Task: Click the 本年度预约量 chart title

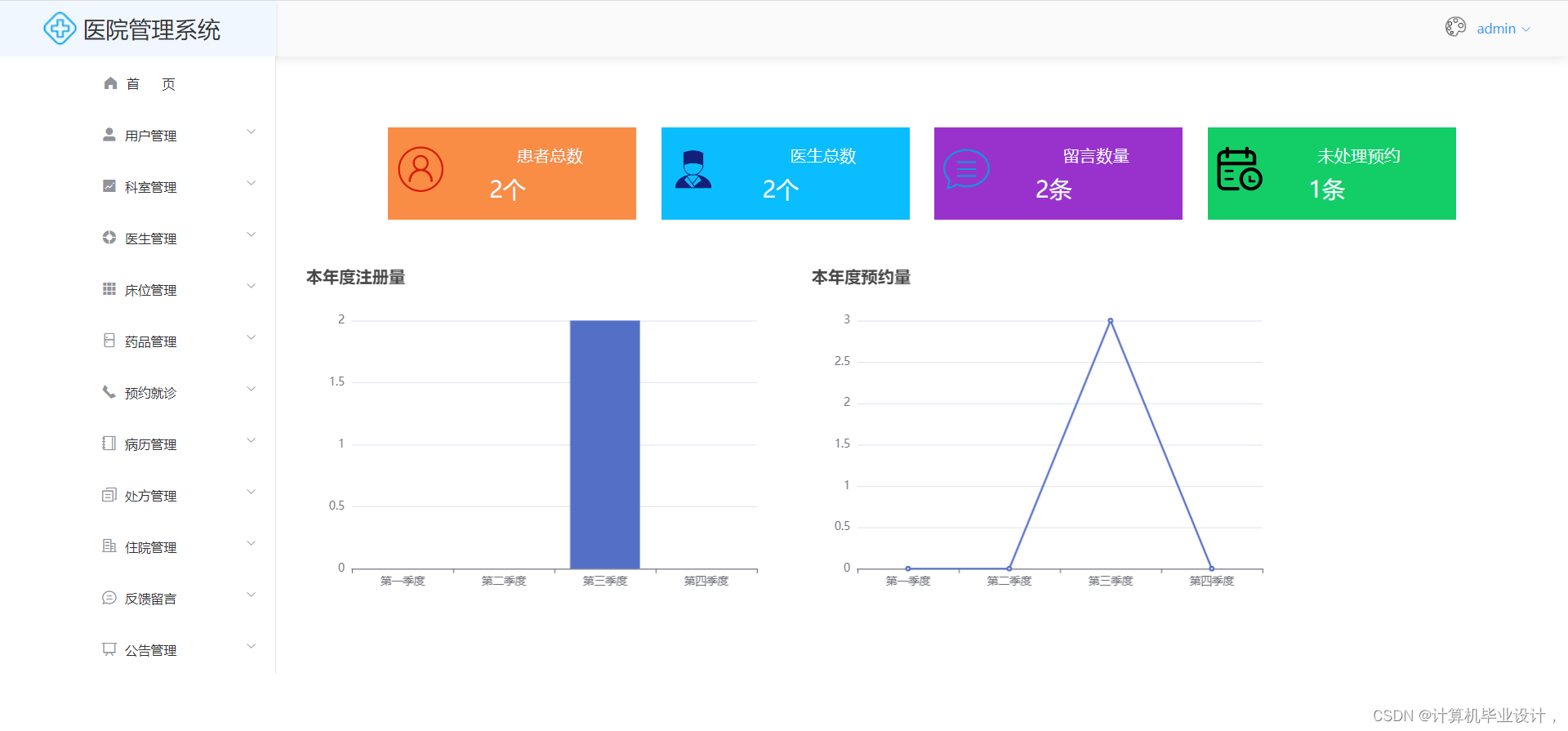Action: pyautogui.click(x=862, y=278)
